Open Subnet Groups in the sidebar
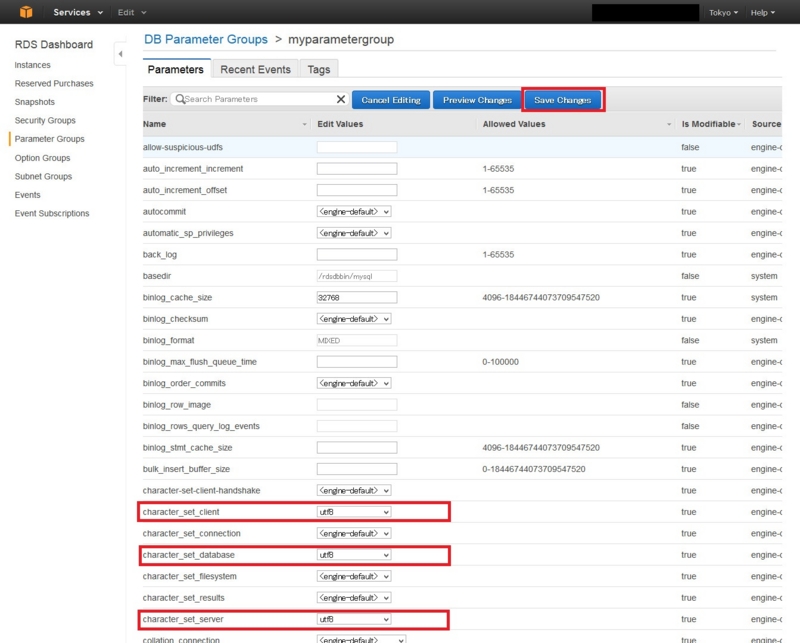 pyautogui.click(x=43, y=176)
